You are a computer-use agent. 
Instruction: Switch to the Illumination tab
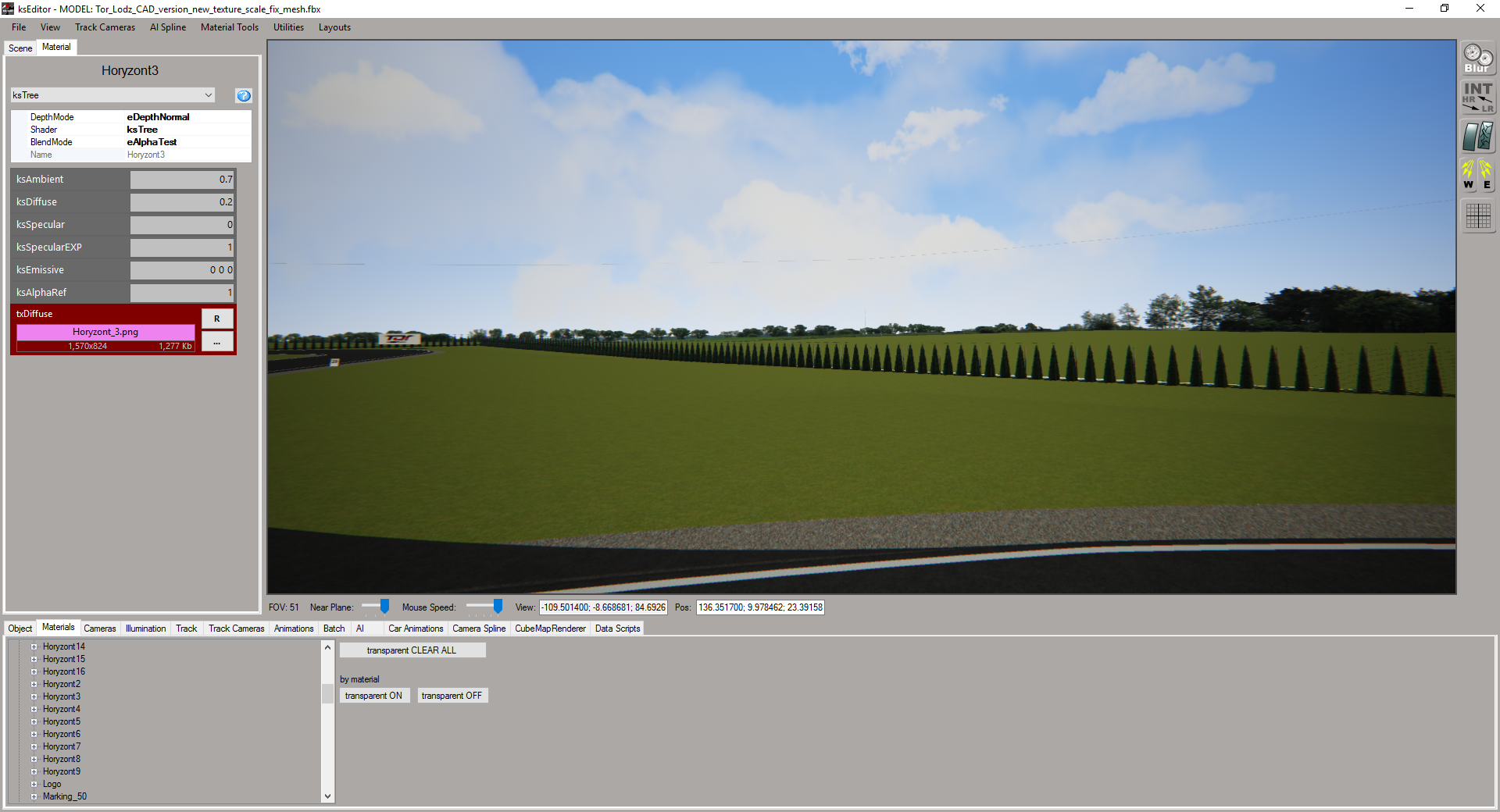(145, 629)
